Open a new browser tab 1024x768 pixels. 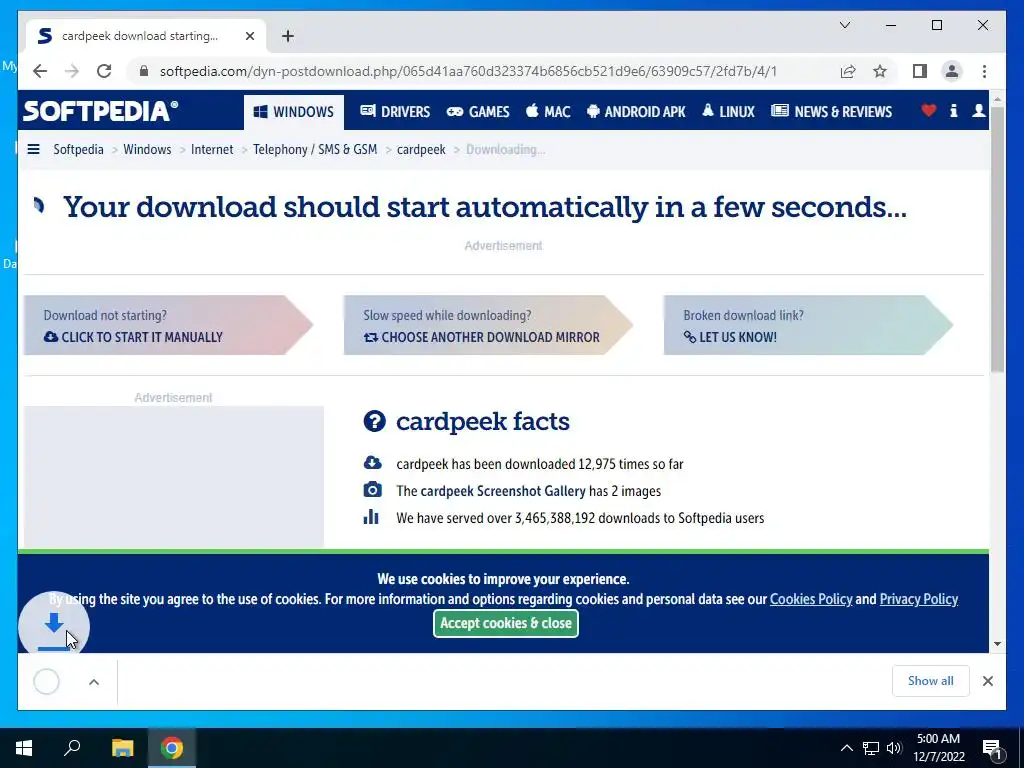[288, 36]
